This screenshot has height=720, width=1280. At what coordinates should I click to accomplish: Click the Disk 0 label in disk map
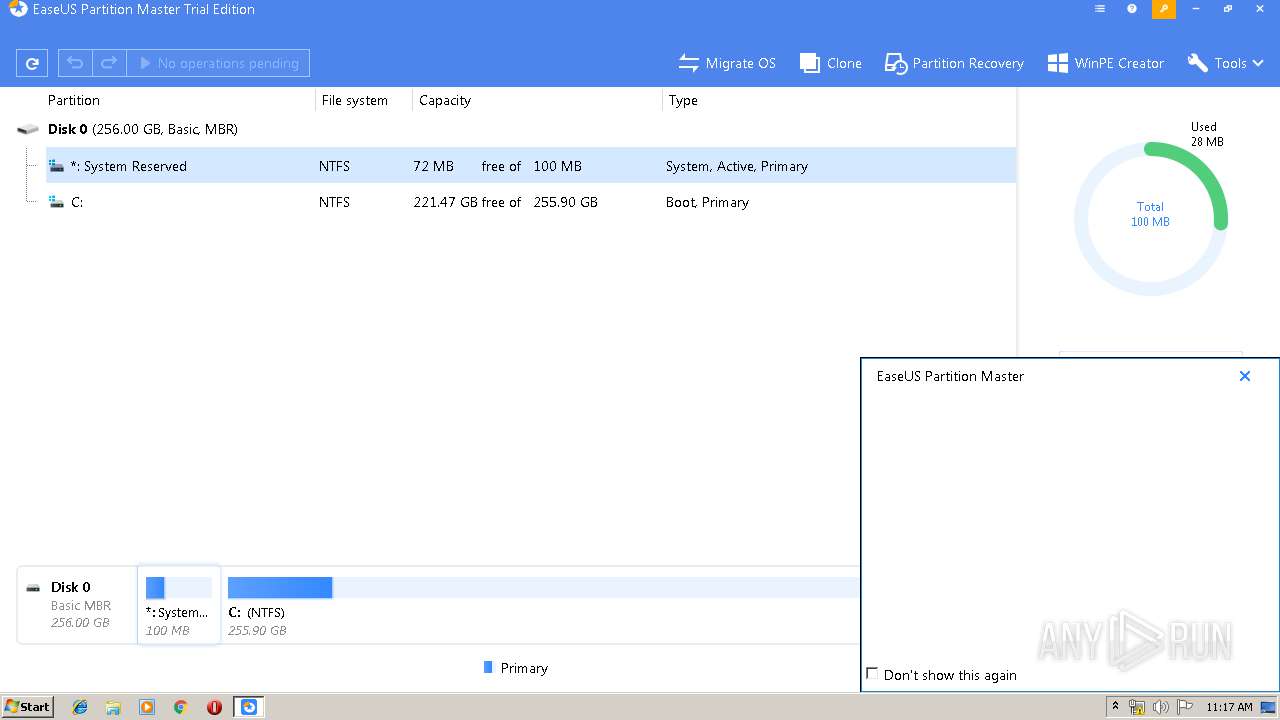71,587
